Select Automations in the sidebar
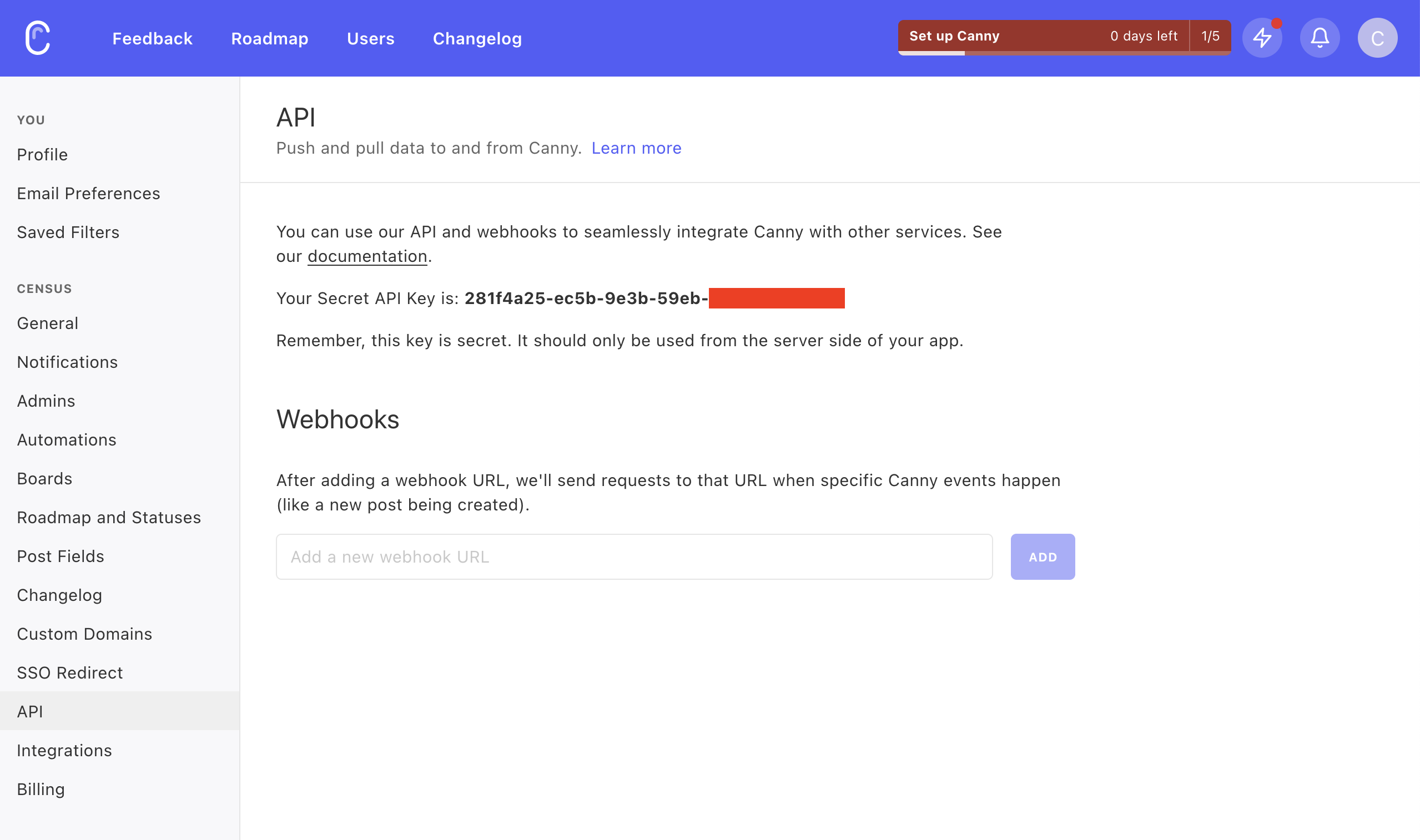This screenshot has width=1420, height=840. (x=67, y=440)
